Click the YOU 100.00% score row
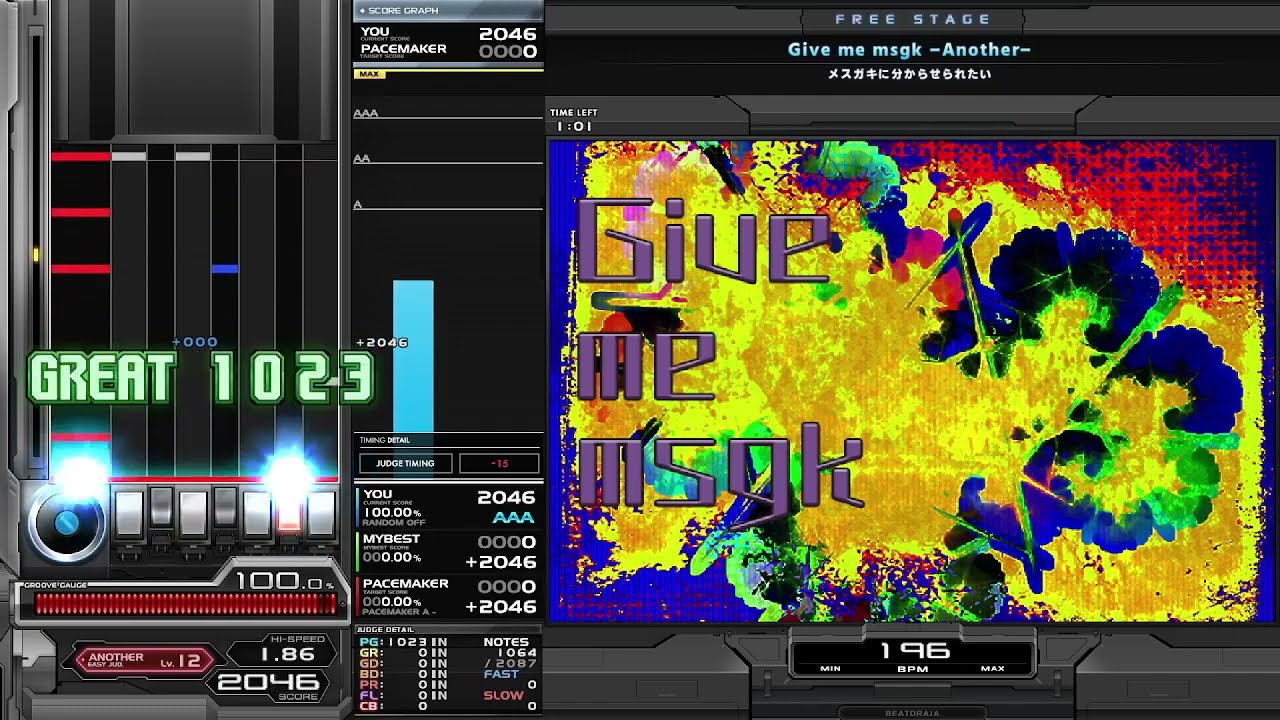The width and height of the screenshot is (1280, 720). coord(449,506)
